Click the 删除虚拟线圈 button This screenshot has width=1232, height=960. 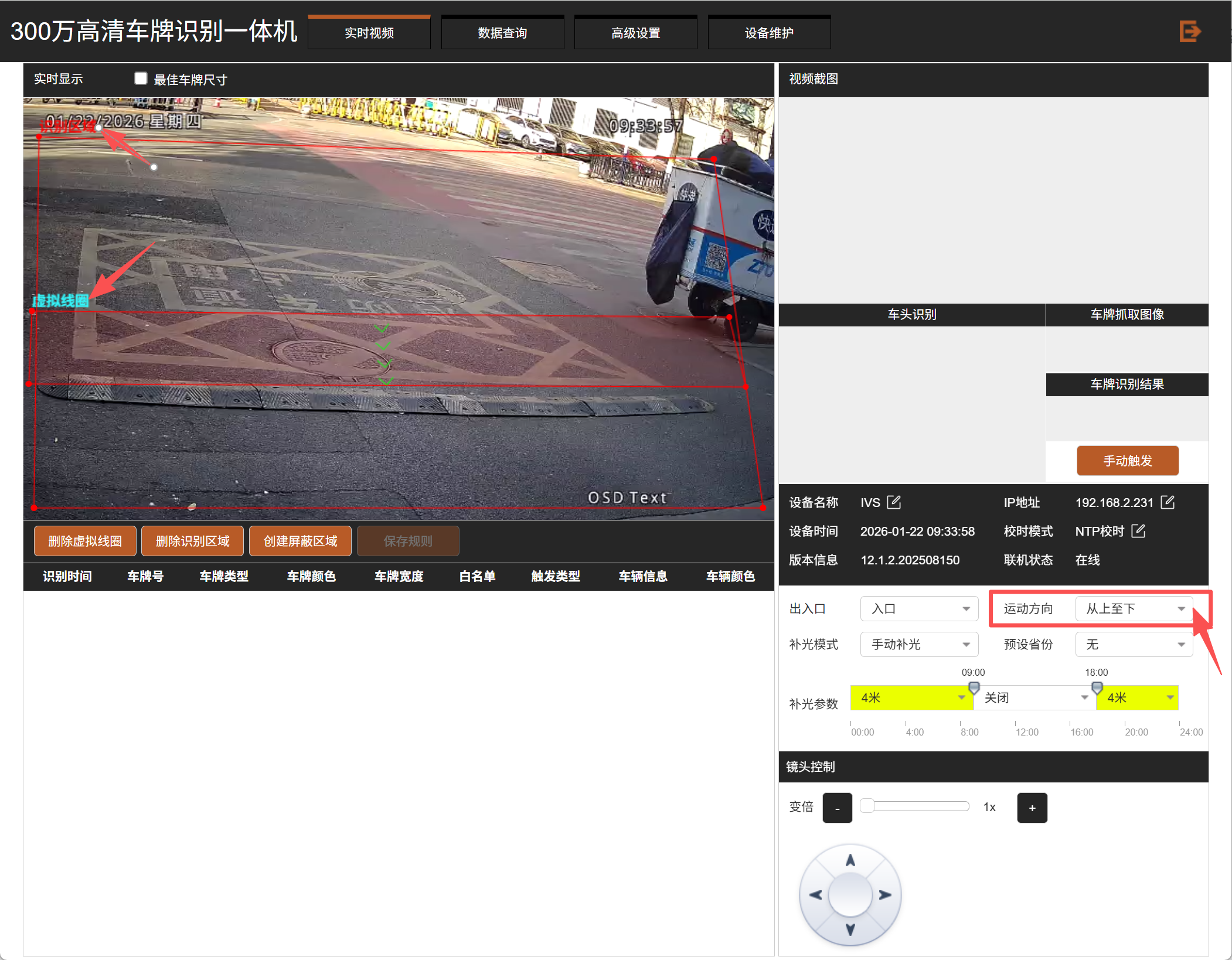click(x=85, y=541)
